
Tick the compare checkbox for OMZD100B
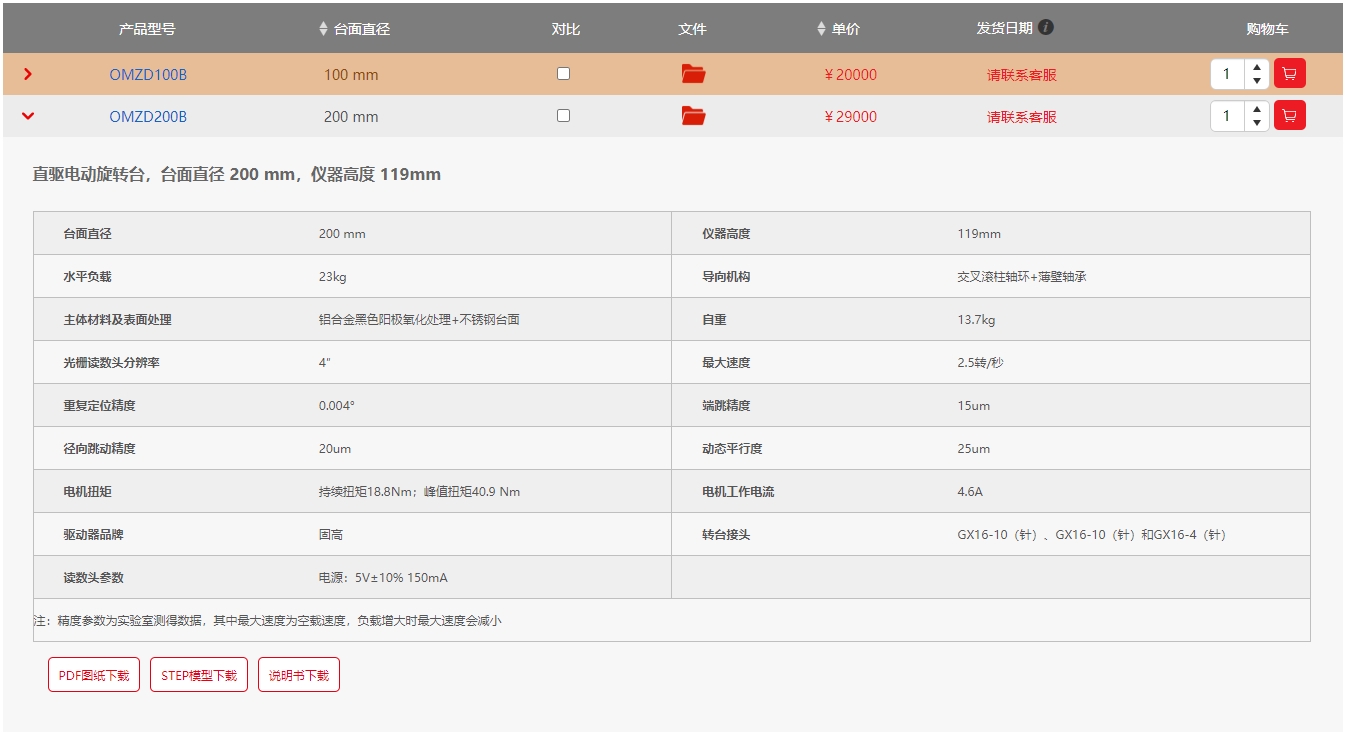[x=563, y=74]
